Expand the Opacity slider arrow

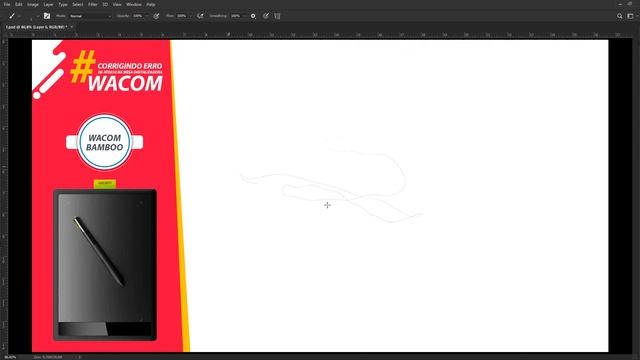pos(147,16)
